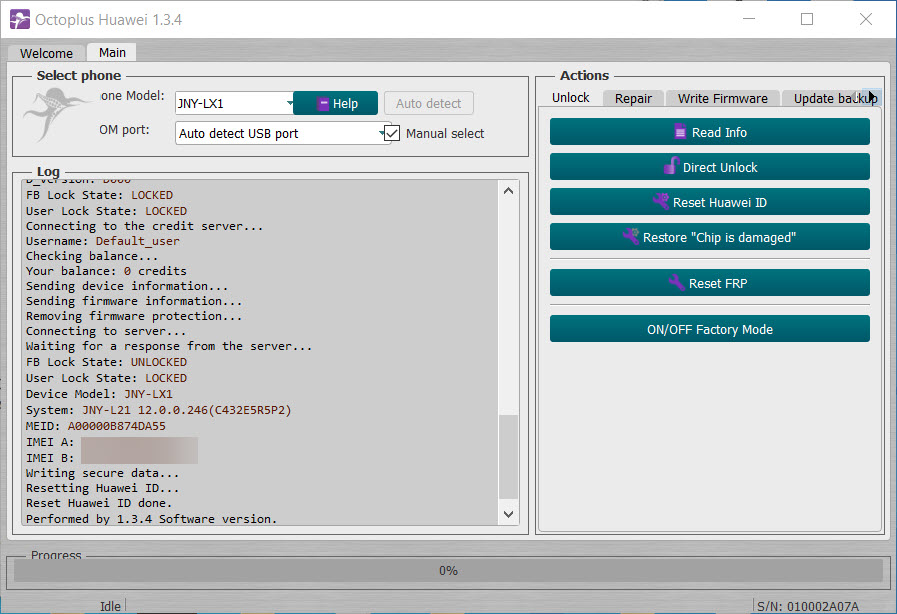This screenshot has width=897, height=614.
Task: Click the log scrollbar thumb
Action: point(509,457)
